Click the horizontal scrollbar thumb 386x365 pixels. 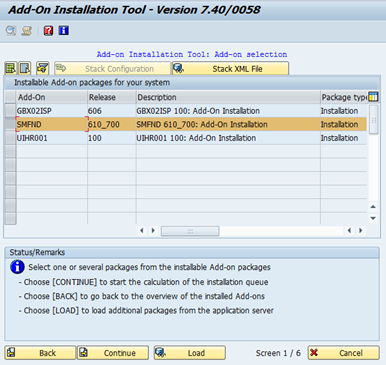(x=190, y=231)
